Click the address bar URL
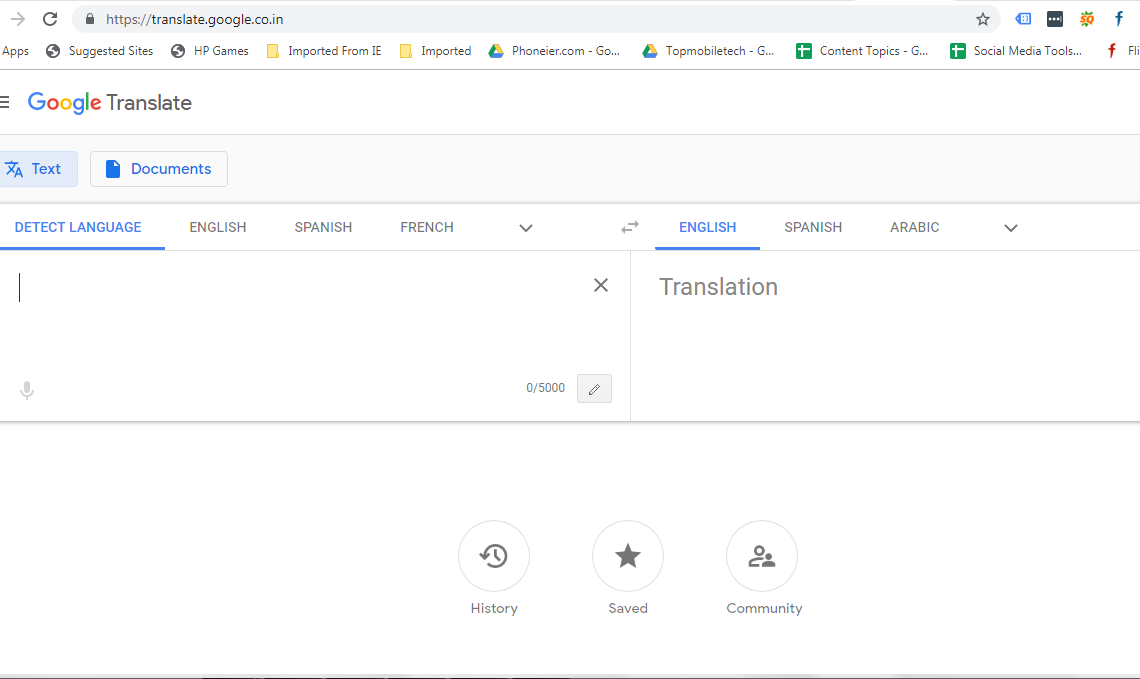1140x679 pixels. click(195, 20)
